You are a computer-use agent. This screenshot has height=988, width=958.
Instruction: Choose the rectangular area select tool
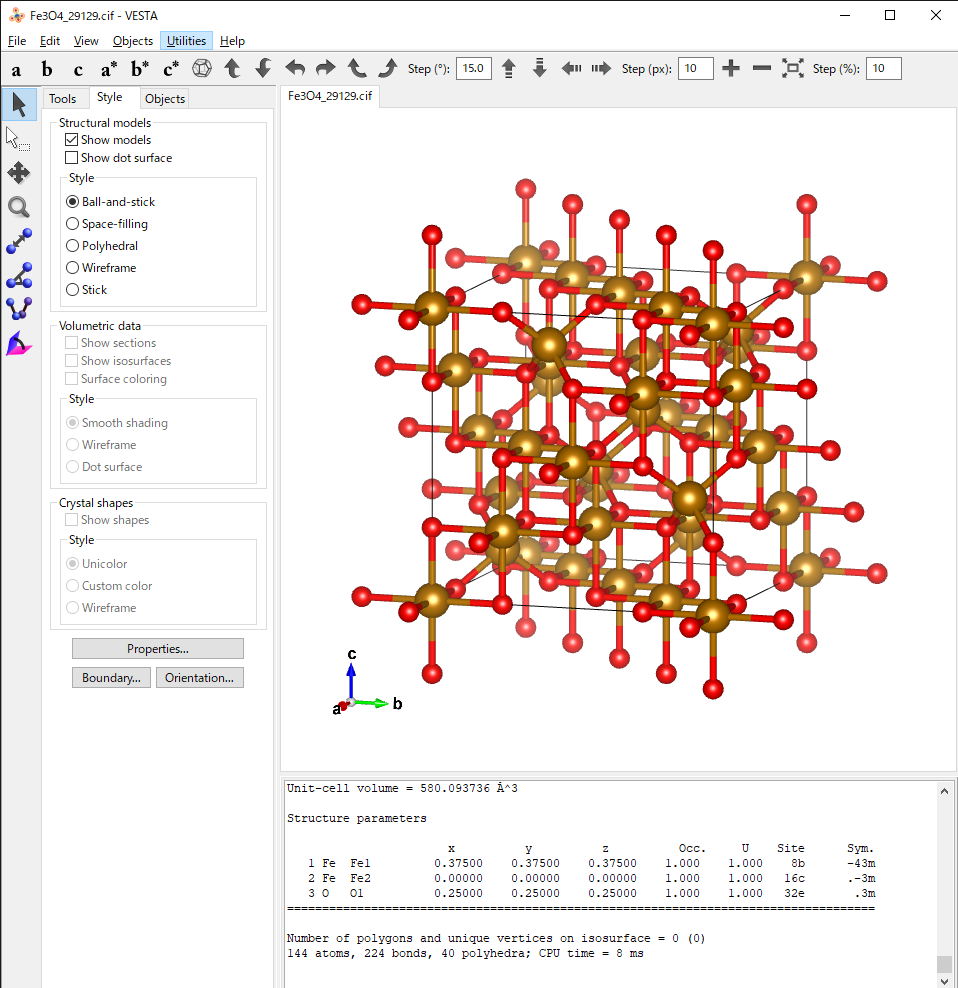[19, 139]
